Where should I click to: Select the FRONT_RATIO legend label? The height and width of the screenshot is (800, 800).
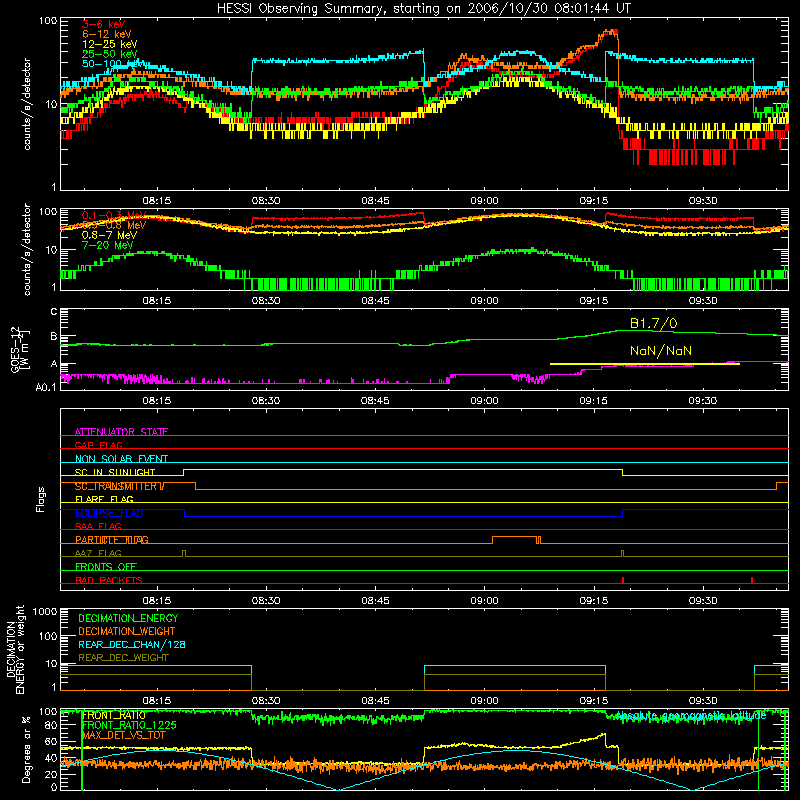point(113,715)
